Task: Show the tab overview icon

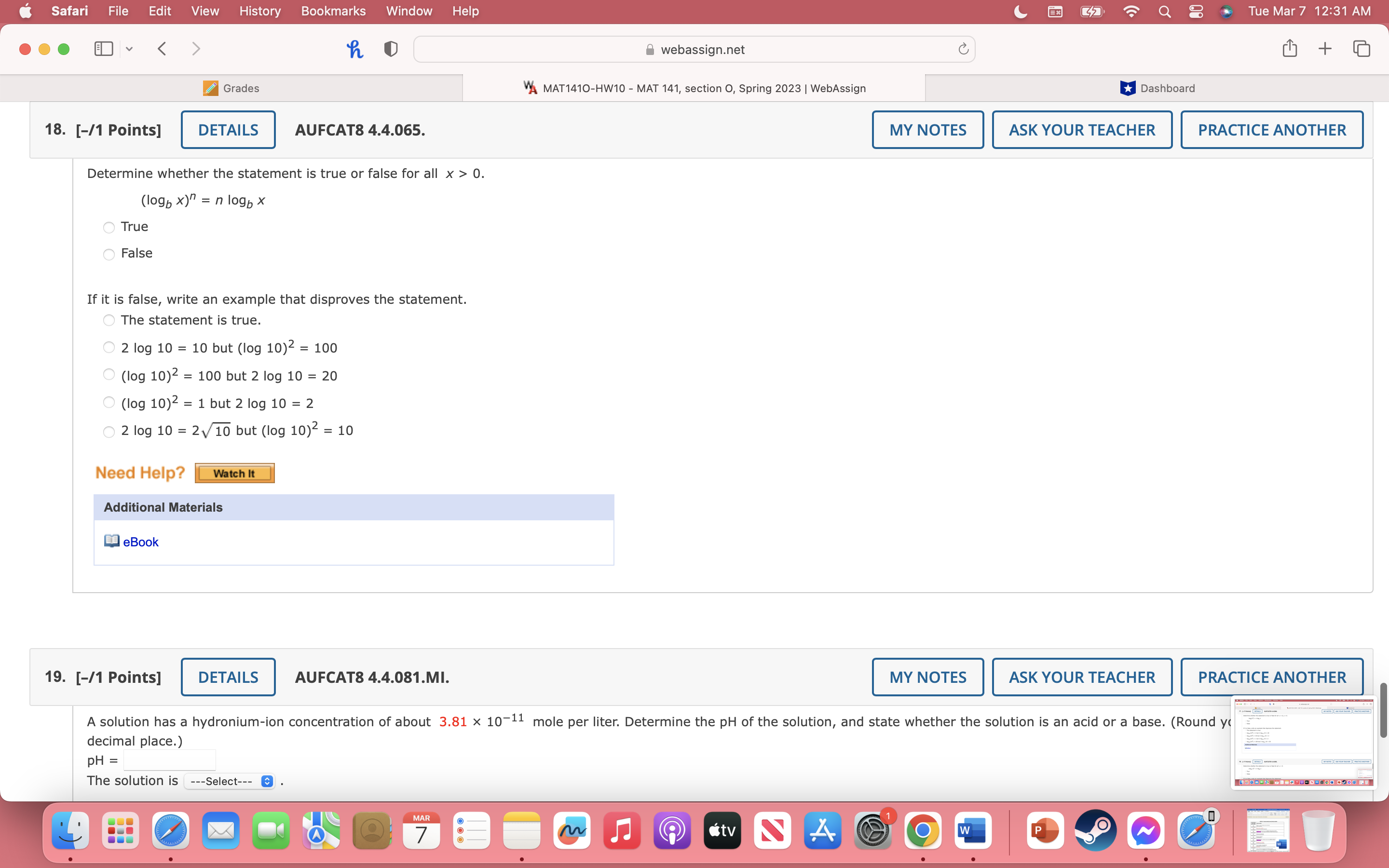Action: point(1362,49)
